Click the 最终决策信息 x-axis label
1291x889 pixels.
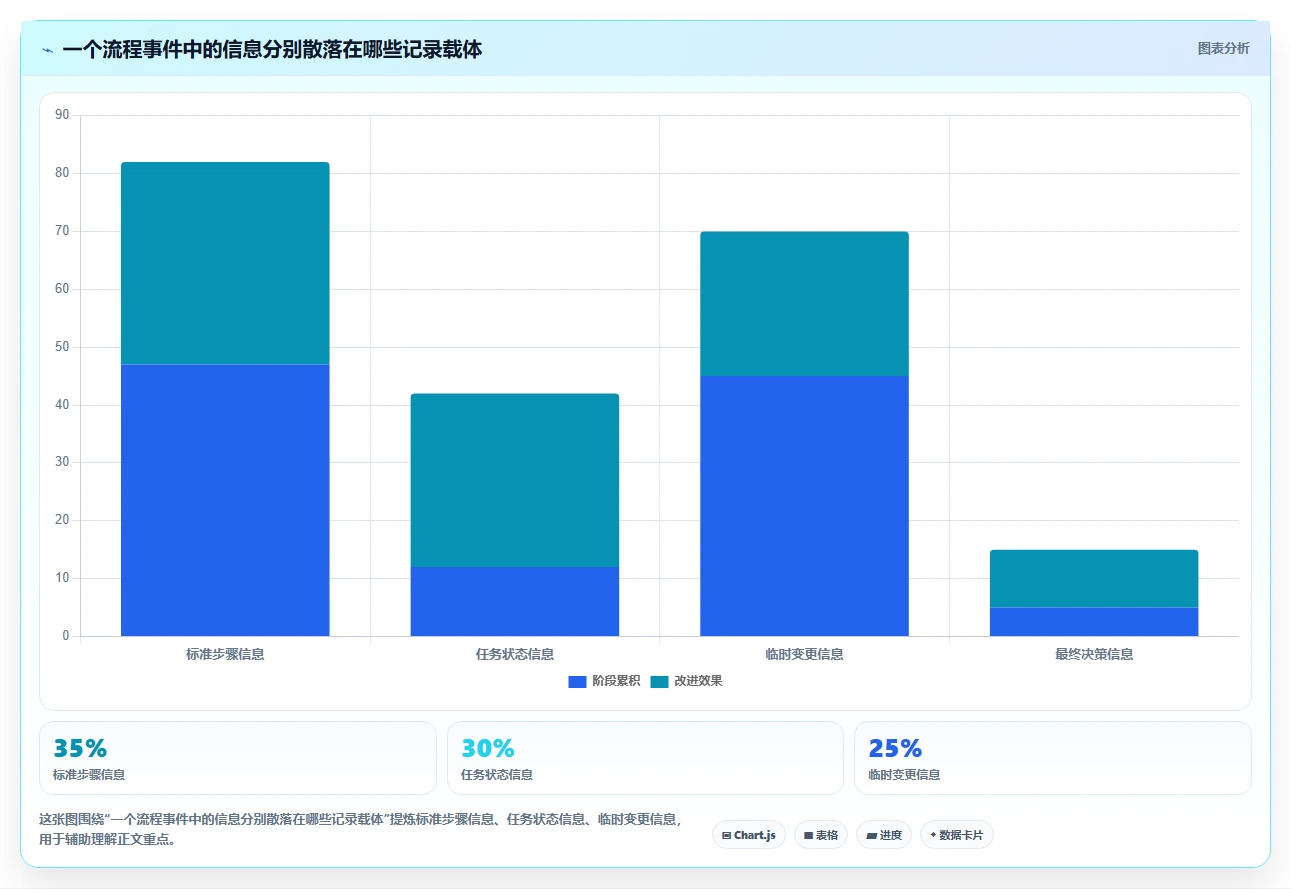tap(1094, 654)
